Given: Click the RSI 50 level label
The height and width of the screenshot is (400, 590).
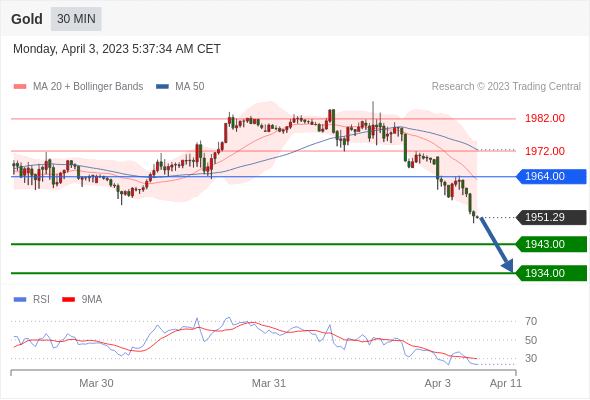Looking at the screenshot, I should coord(531,340).
